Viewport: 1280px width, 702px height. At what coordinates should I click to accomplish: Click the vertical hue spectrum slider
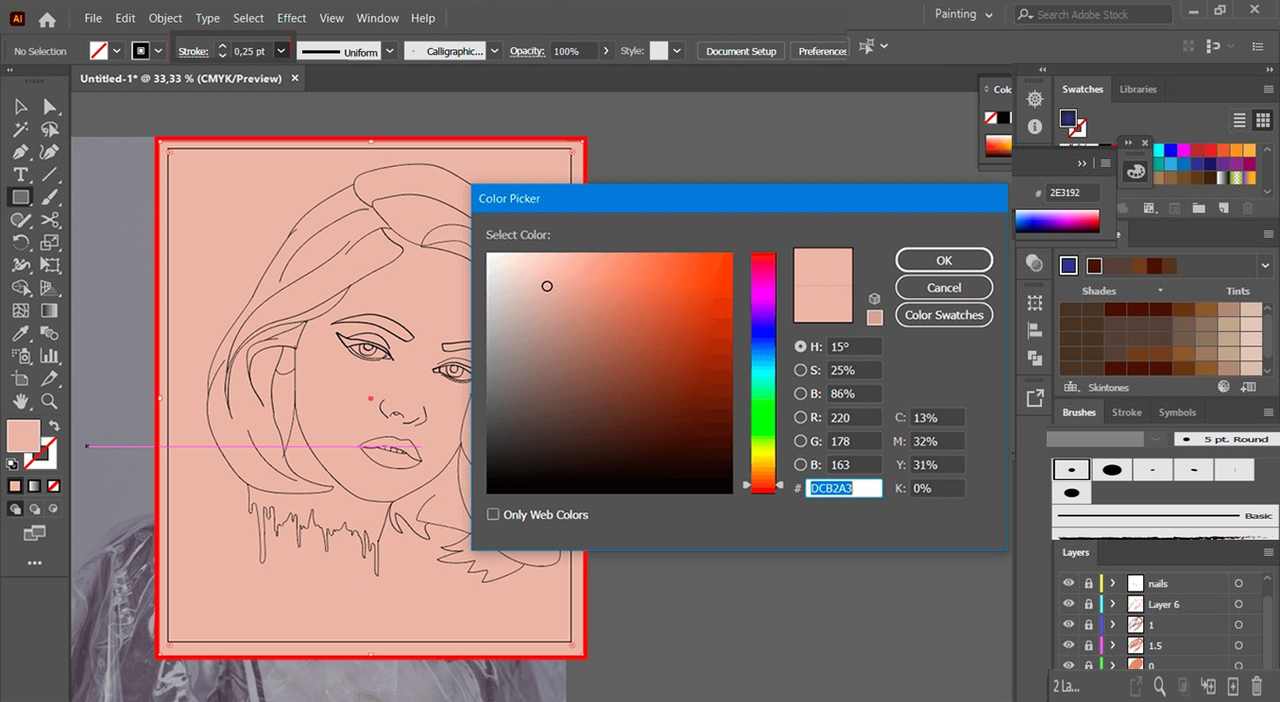pyautogui.click(x=763, y=373)
